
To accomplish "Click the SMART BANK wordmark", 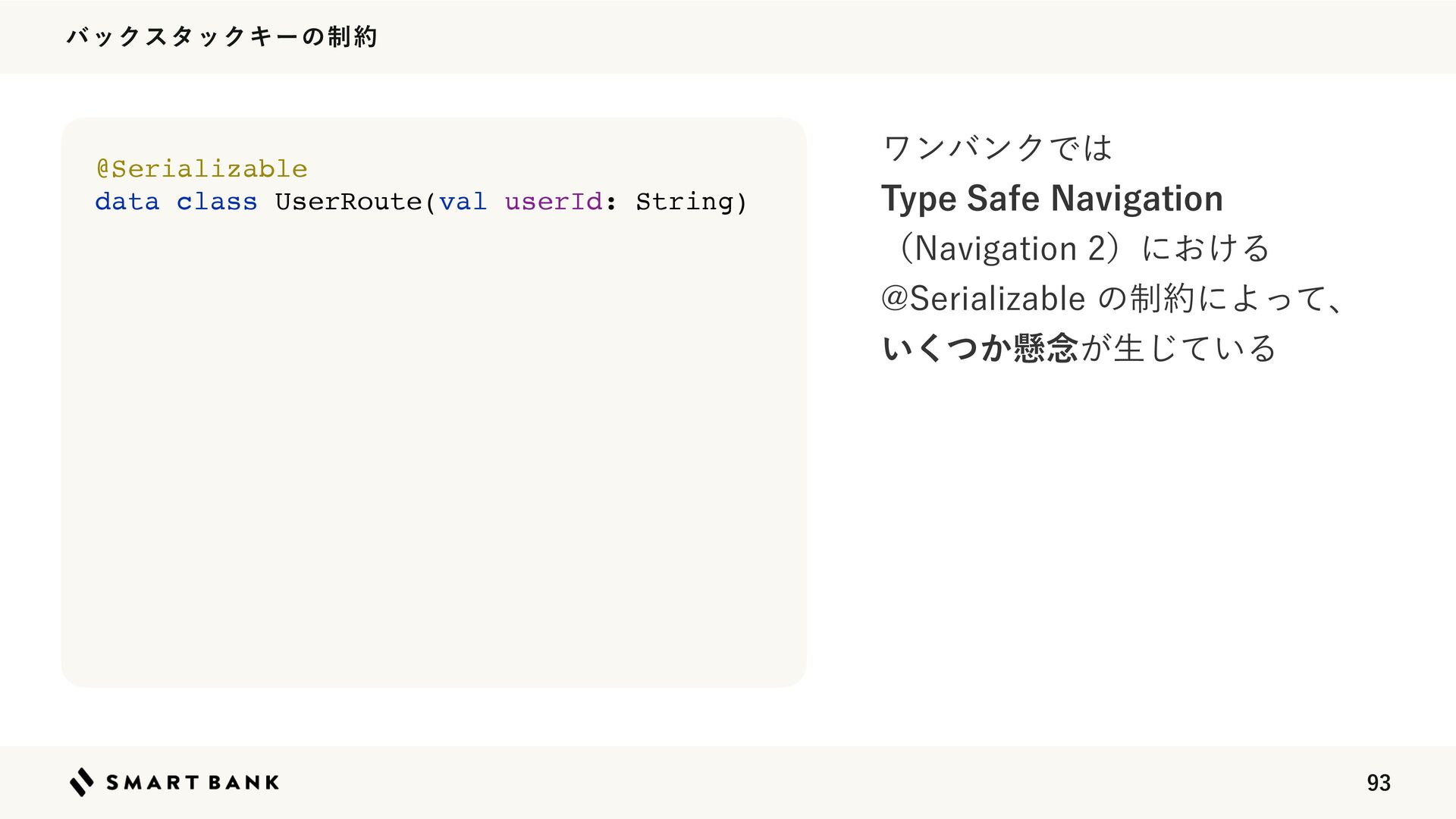I will [x=193, y=783].
